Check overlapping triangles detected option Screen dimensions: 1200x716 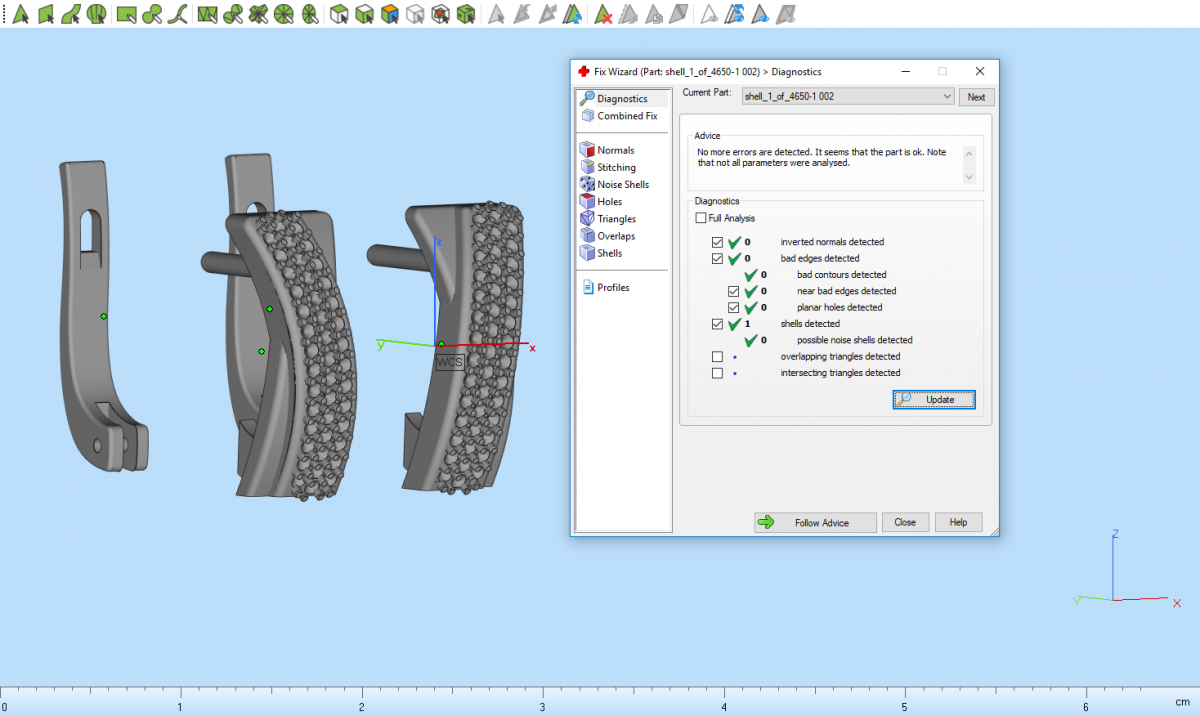click(x=717, y=357)
